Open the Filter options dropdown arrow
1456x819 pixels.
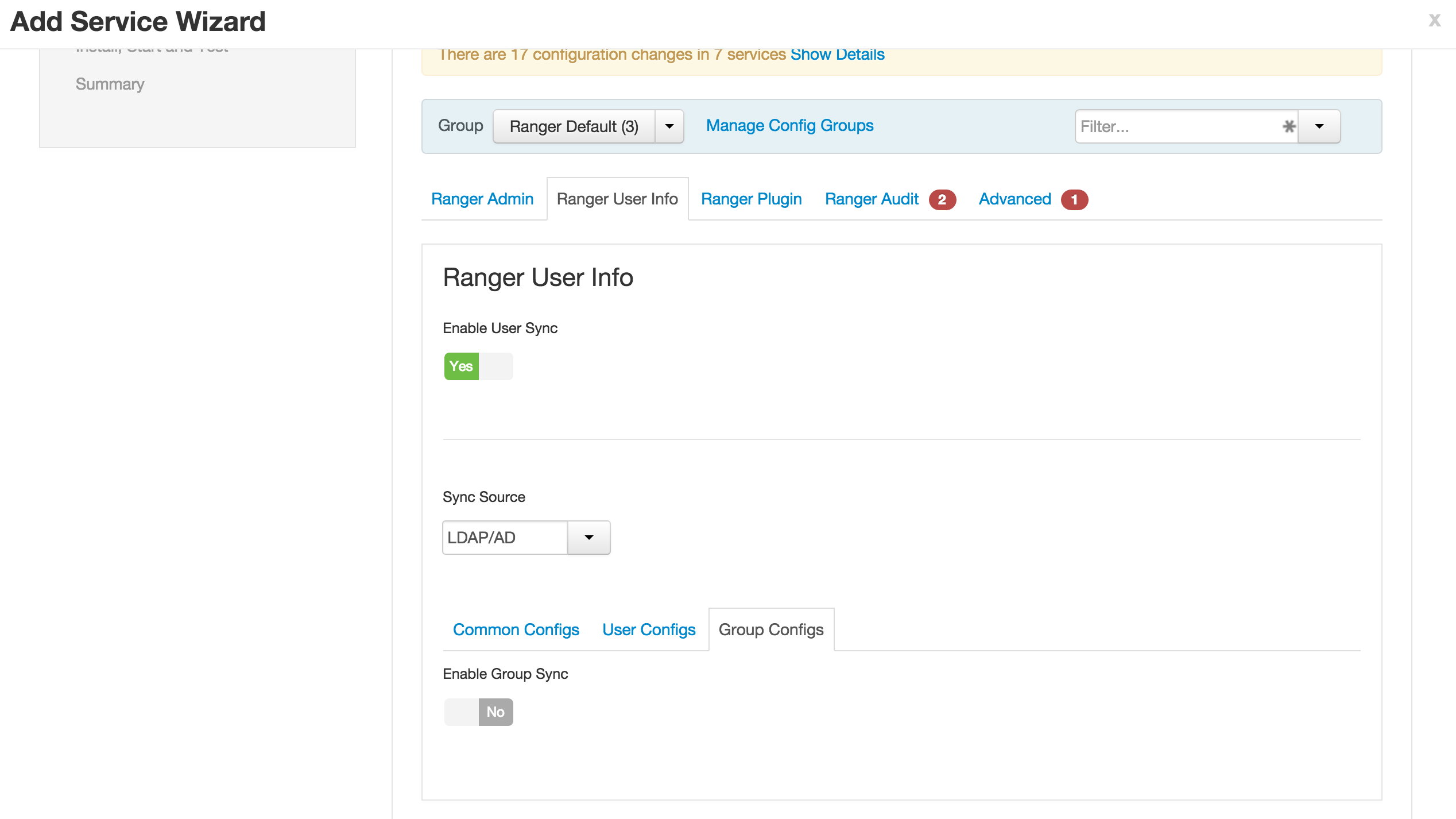tap(1319, 126)
